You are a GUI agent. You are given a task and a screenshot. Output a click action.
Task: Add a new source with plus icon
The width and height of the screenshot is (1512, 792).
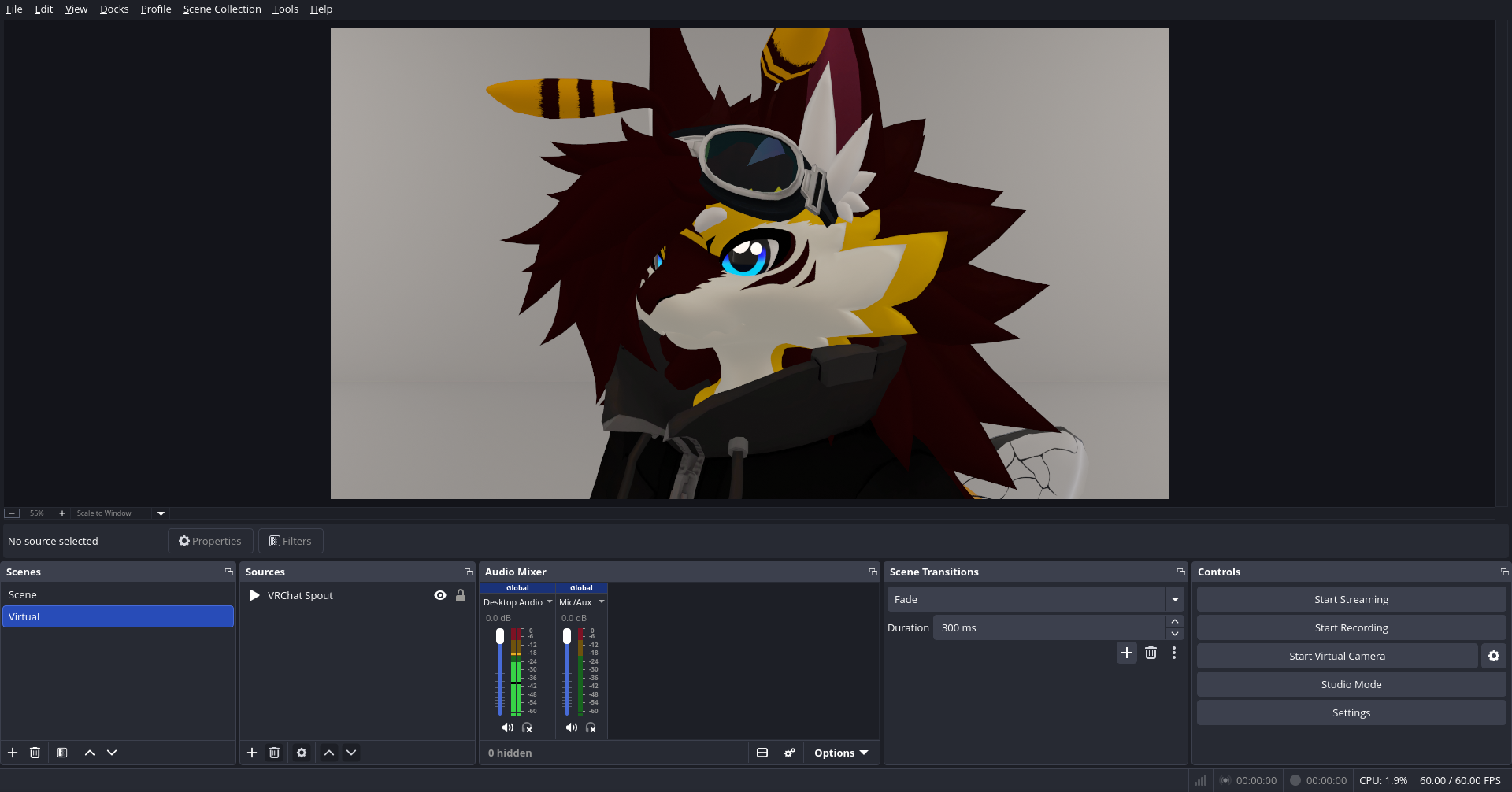click(x=252, y=753)
